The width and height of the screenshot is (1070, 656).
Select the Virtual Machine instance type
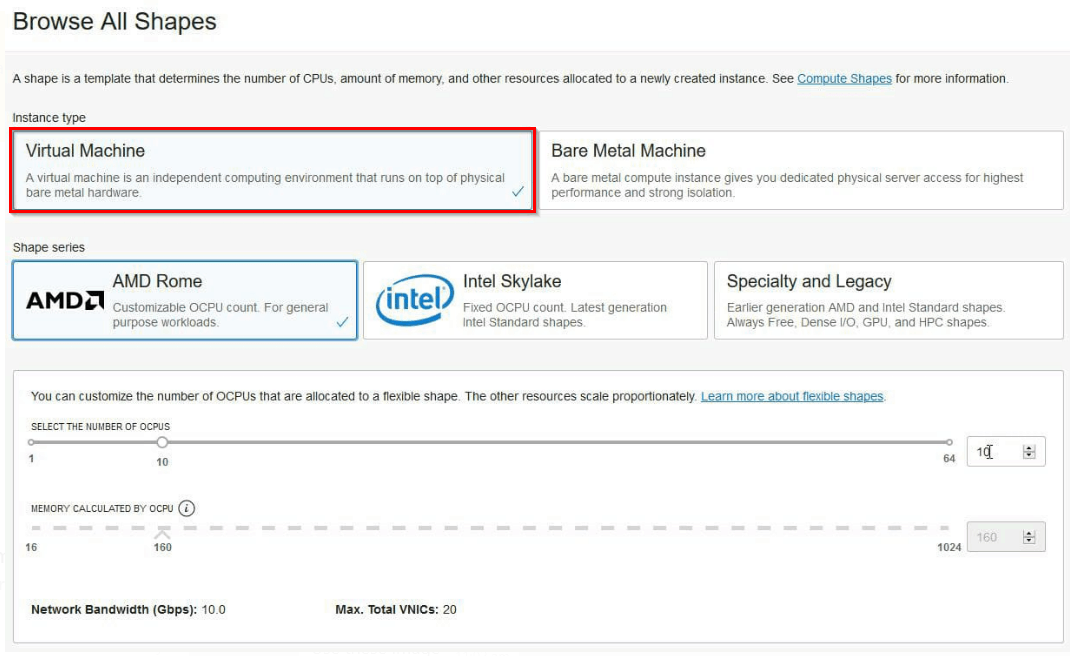[272, 170]
